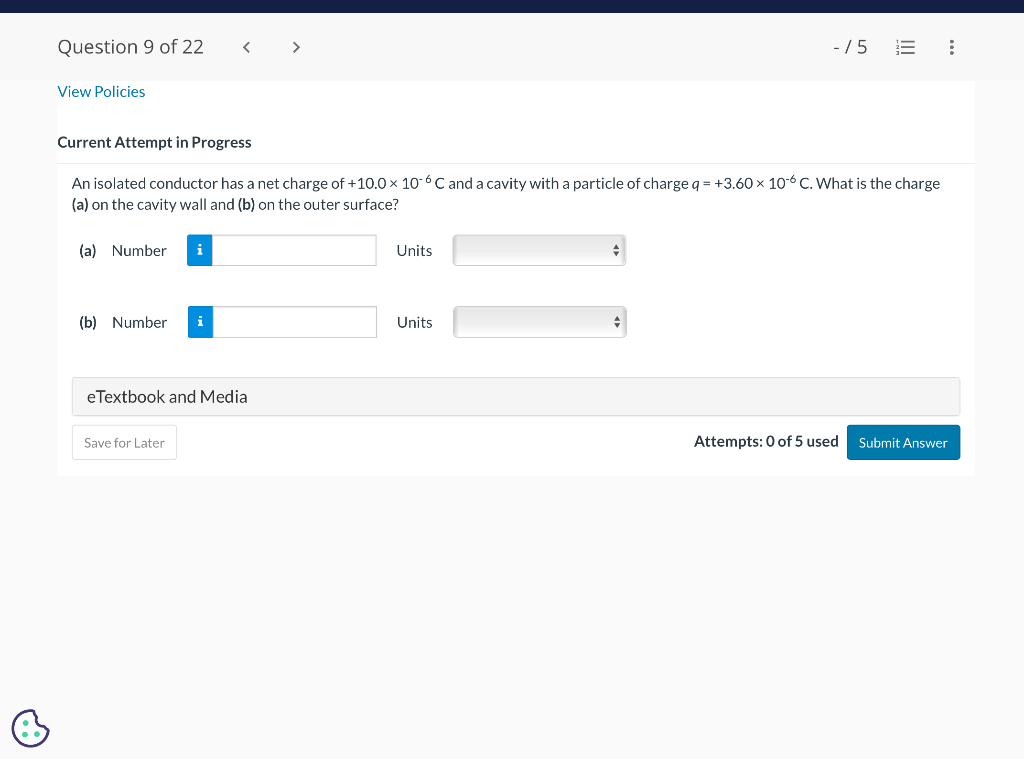1024x759 pixels.
Task: Open the cookie preferences icon
Action: [30, 728]
